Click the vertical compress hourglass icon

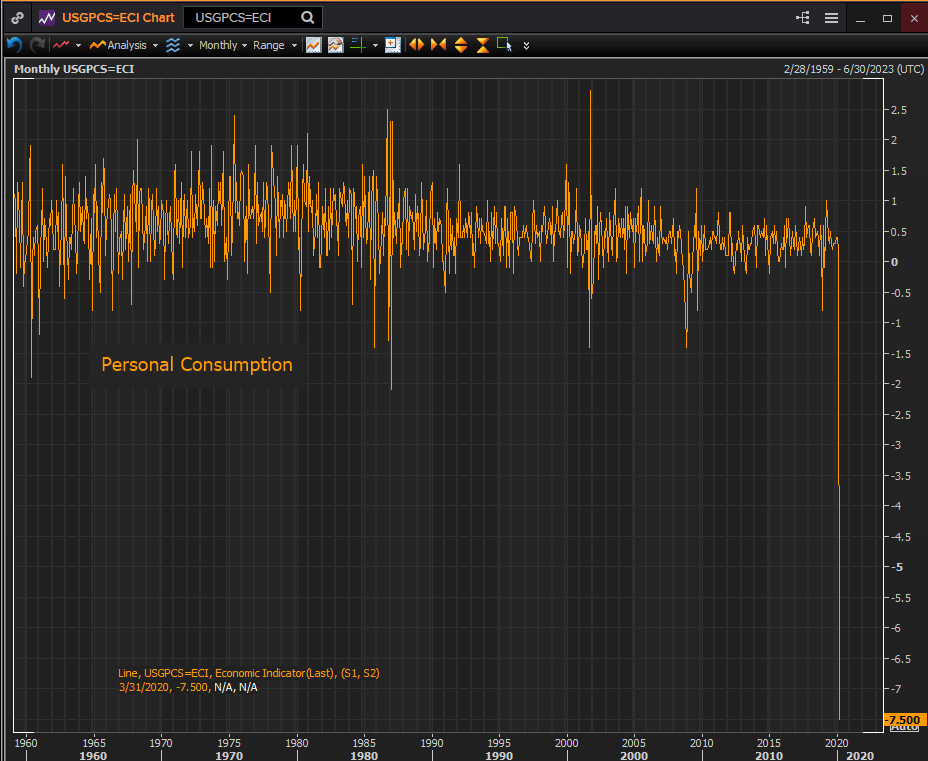pyautogui.click(x=483, y=45)
